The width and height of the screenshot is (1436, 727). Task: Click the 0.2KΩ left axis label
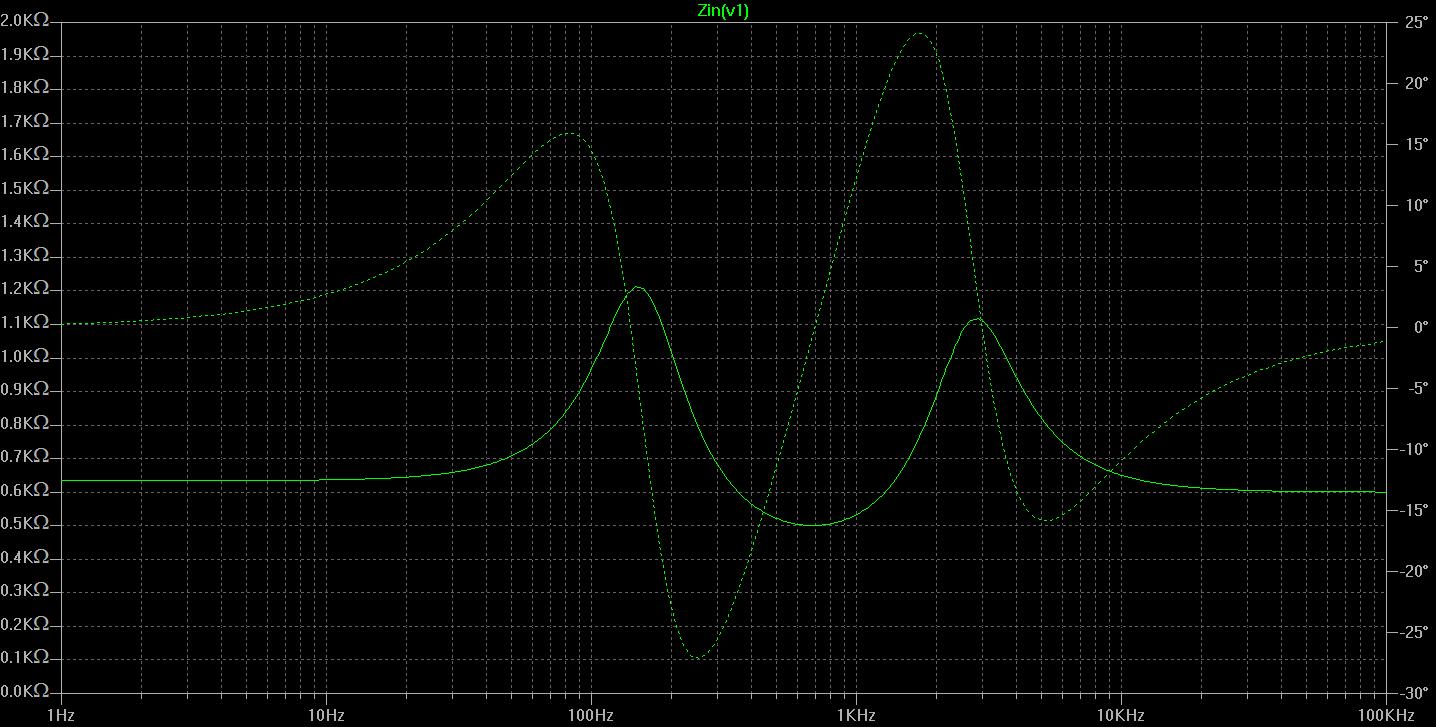[25, 625]
